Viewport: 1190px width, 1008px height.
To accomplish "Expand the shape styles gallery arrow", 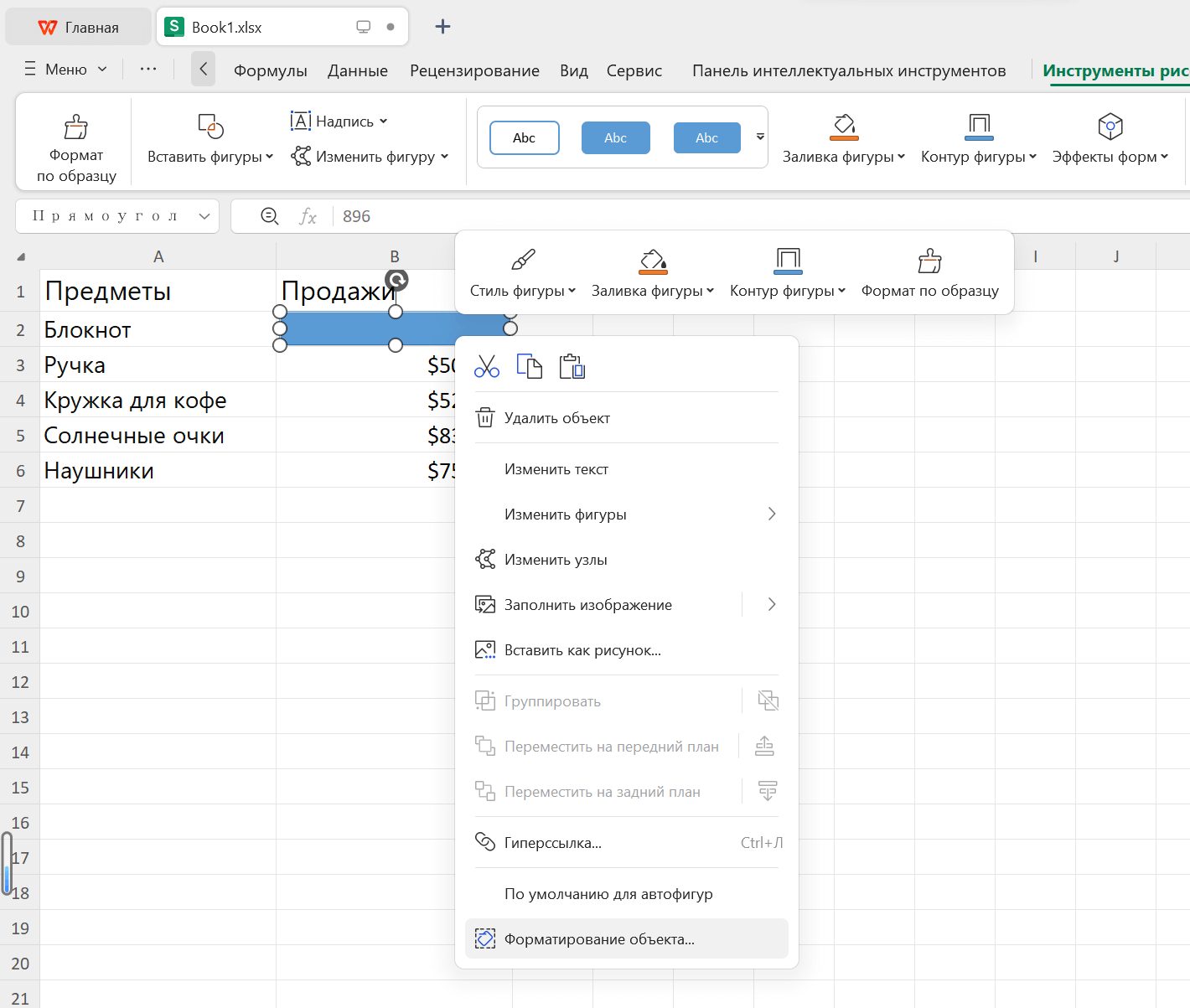I will tap(760, 137).
